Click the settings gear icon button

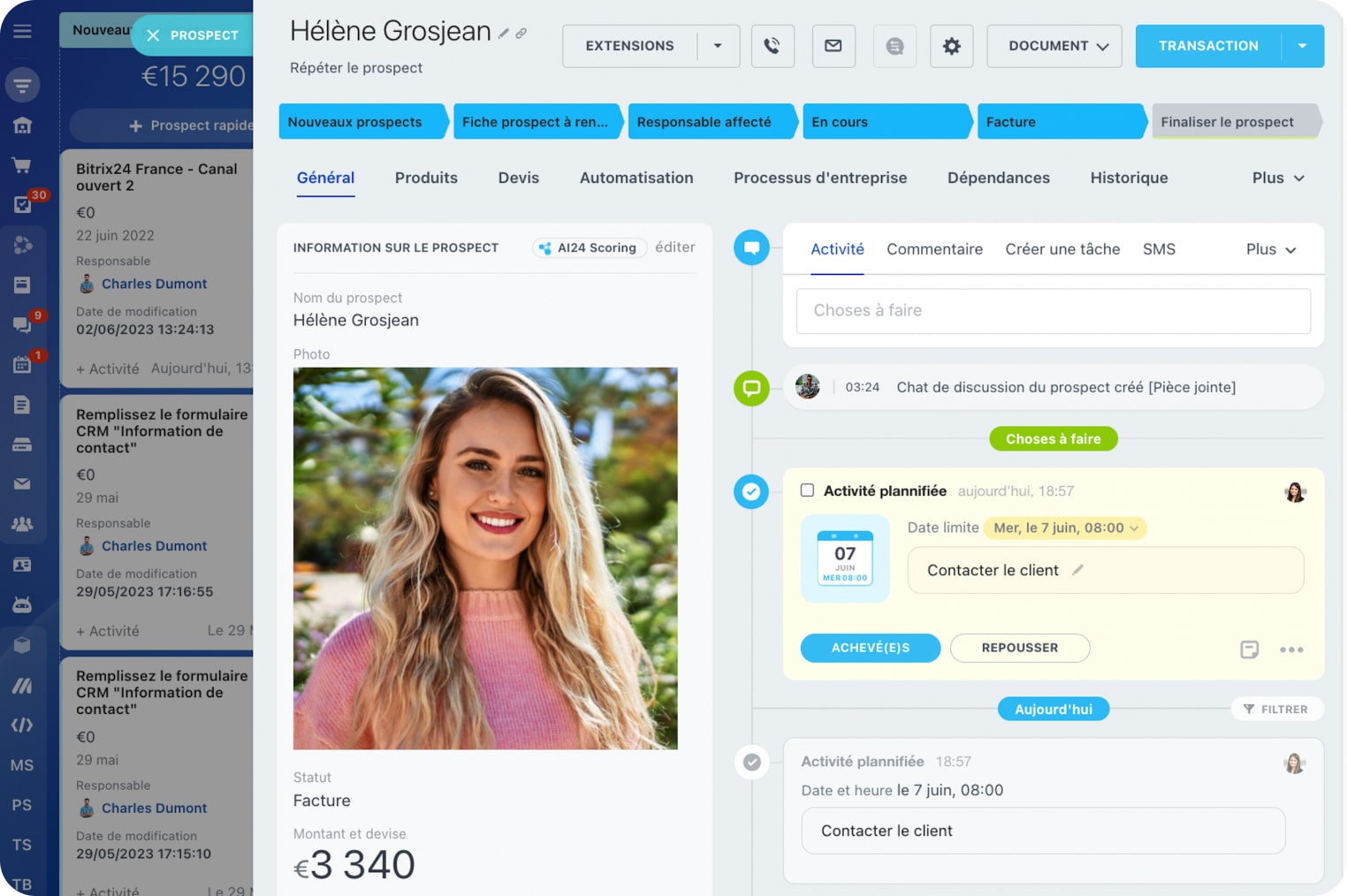point(951,46)
